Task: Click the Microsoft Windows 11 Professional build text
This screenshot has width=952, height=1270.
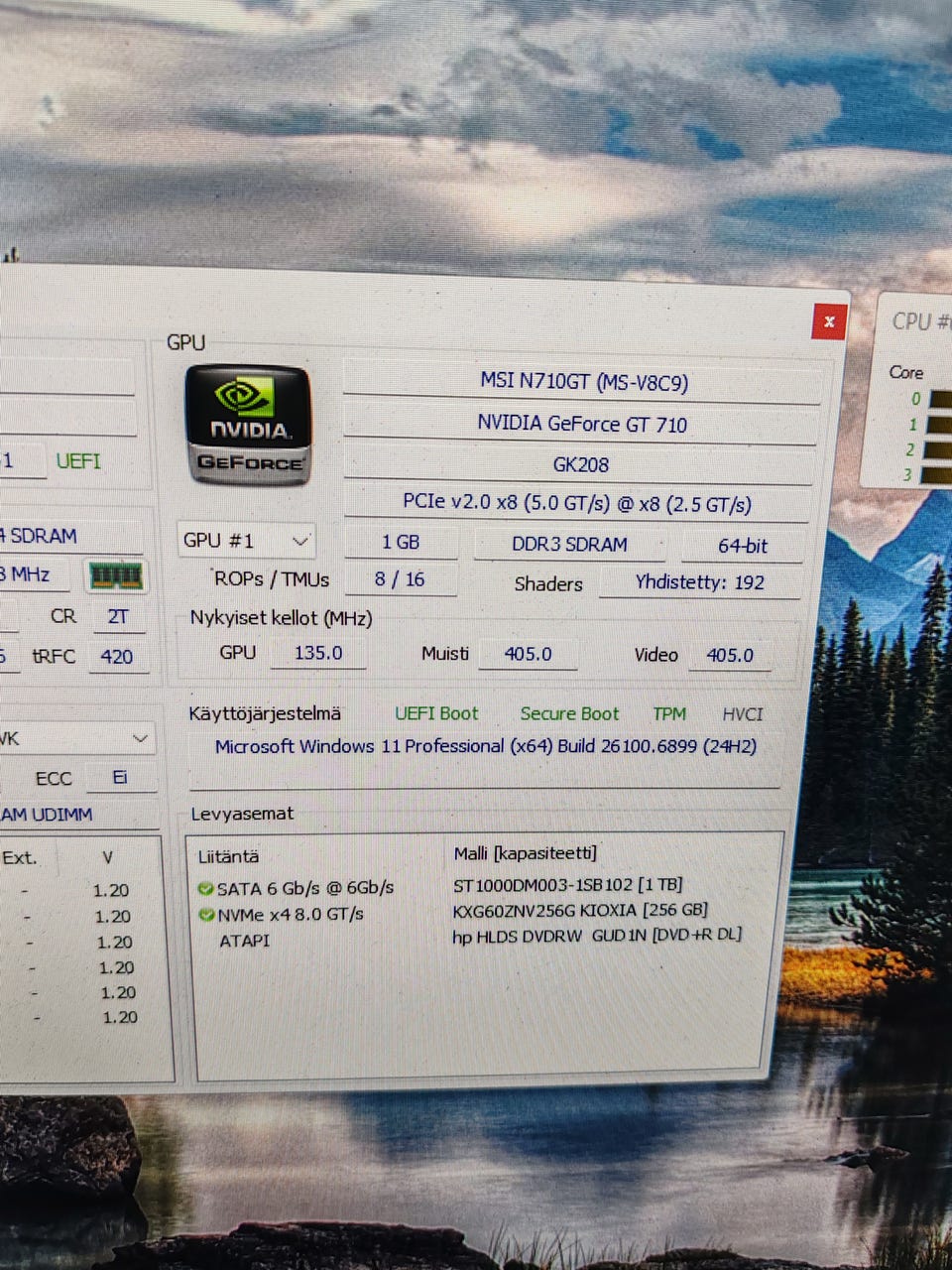Action: [x=486, y=745]
